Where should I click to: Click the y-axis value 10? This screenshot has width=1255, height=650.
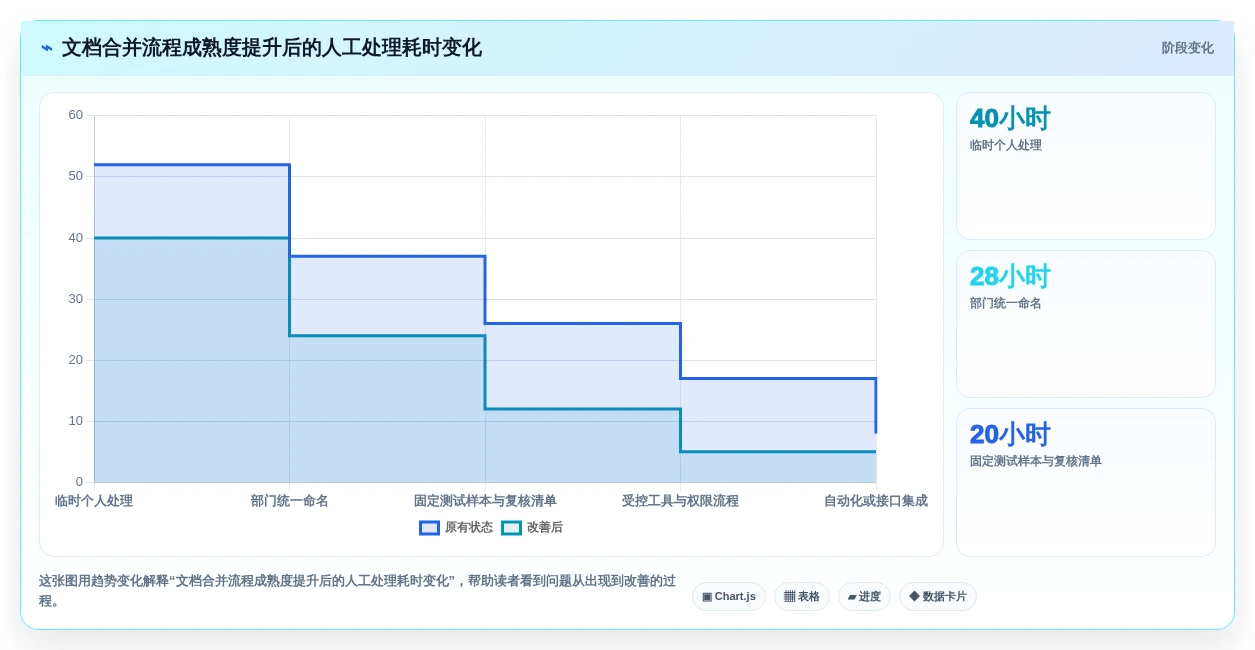click(x=76, y=421)
